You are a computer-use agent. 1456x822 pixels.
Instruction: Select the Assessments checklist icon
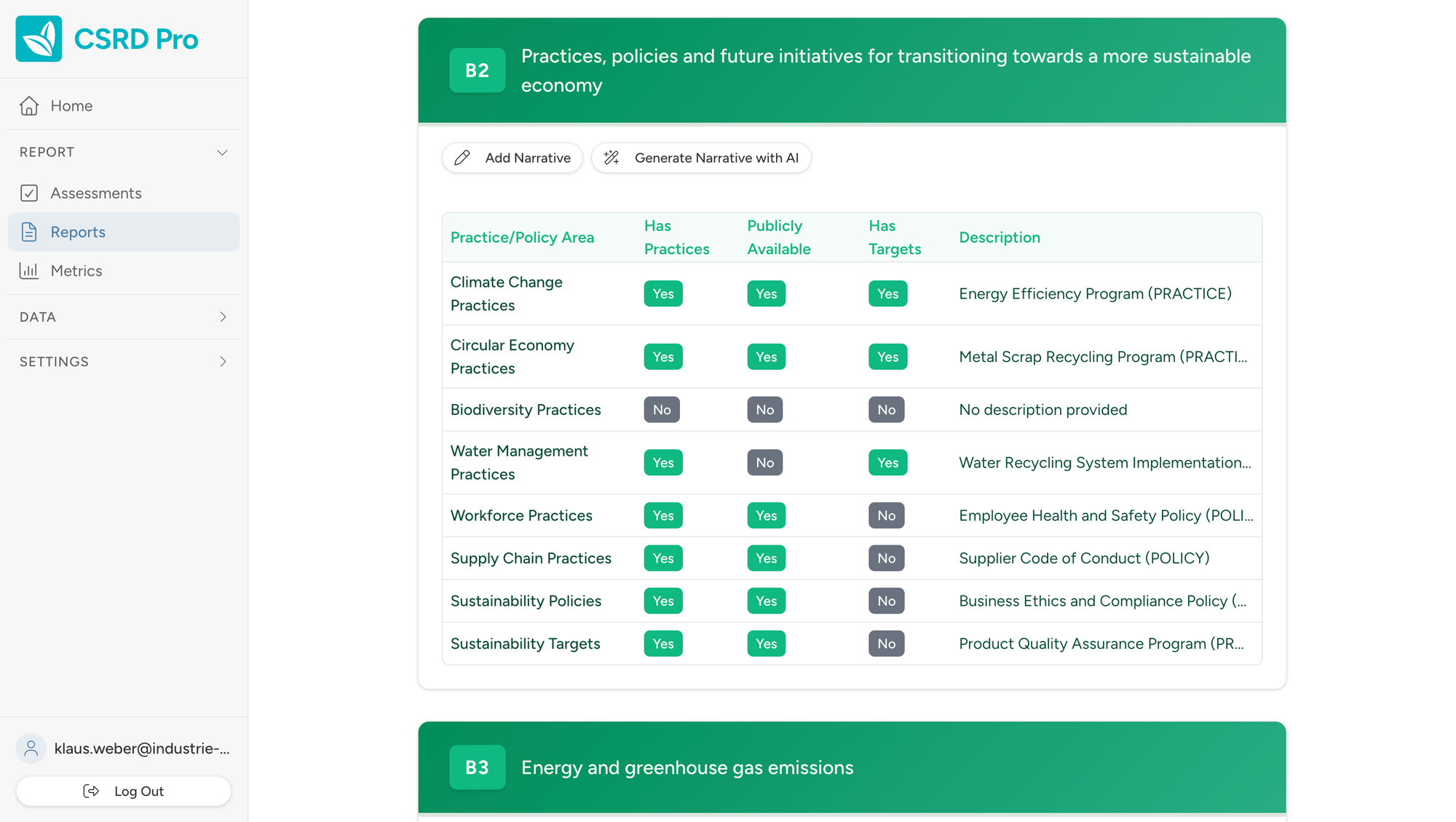(29, 193)
